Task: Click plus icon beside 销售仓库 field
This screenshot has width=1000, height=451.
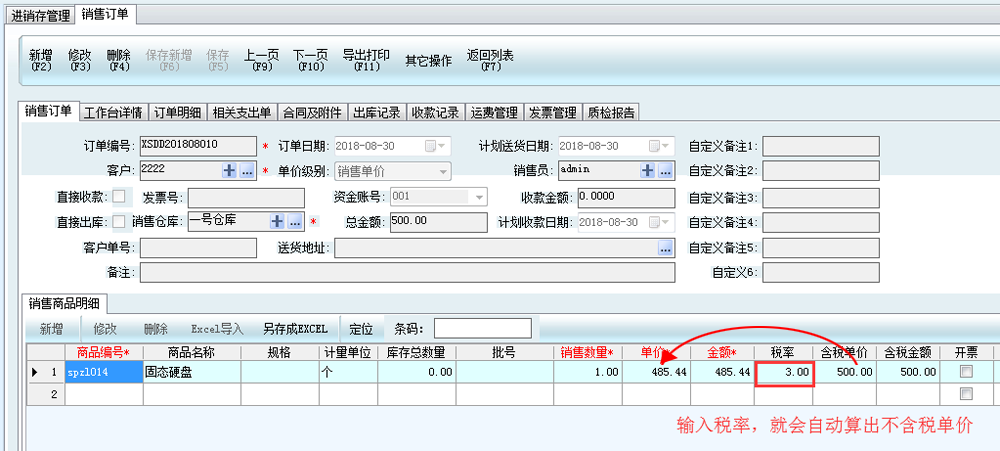Action: coord(278,221)
